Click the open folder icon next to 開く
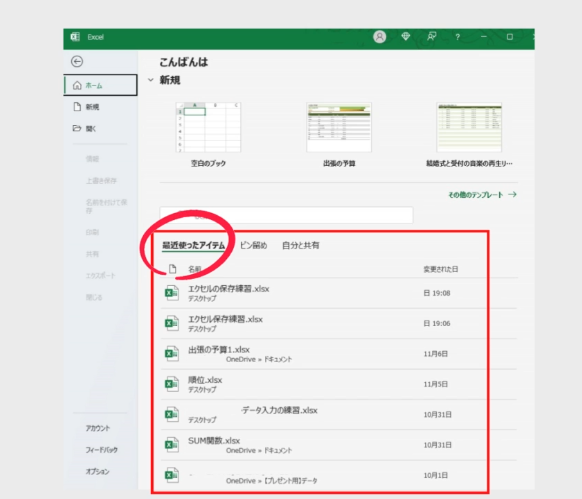This screenshot has height=499, width=582. point(76,128)
